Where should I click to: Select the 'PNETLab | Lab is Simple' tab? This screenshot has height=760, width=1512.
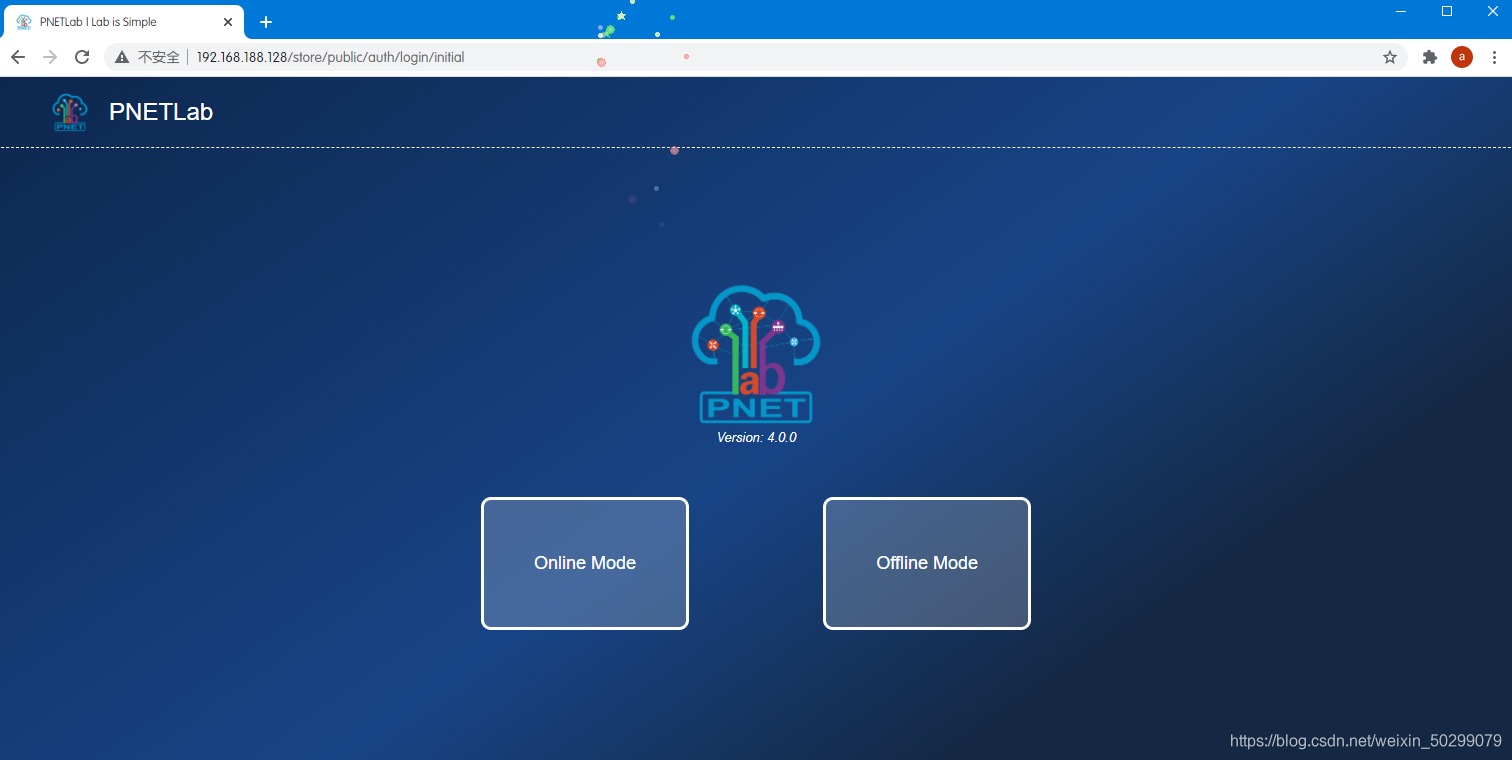tap(124, 22)
